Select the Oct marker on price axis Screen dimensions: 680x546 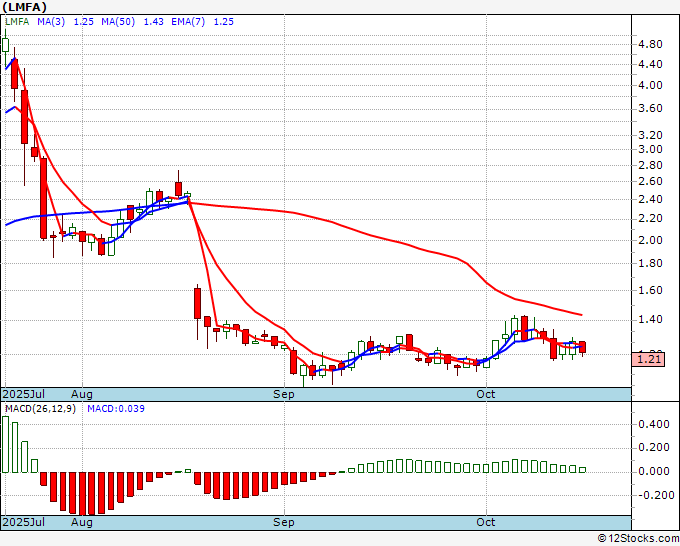pyautogui.click(x=486, y=394)
